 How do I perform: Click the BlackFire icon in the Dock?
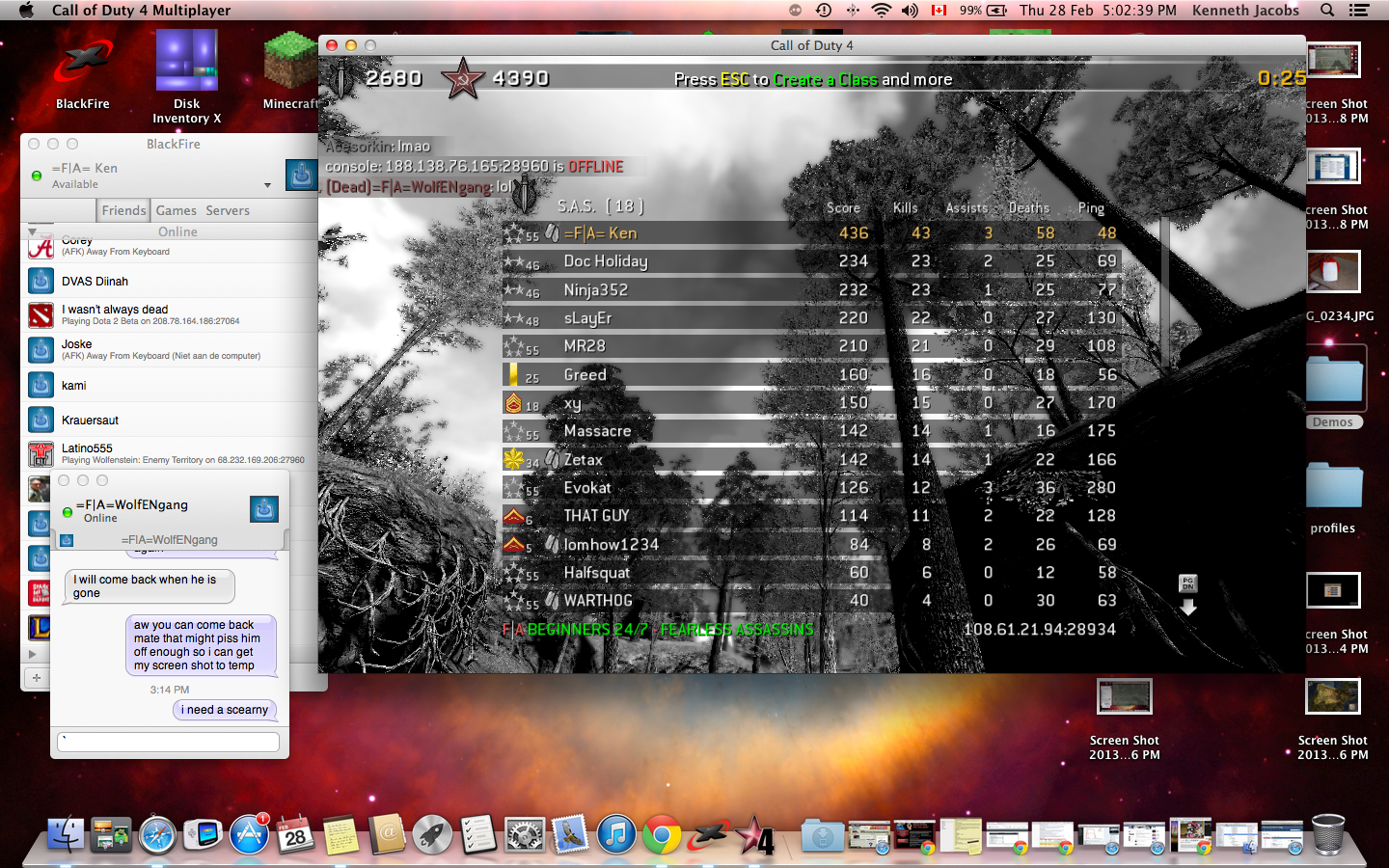[x=708, y=835]
